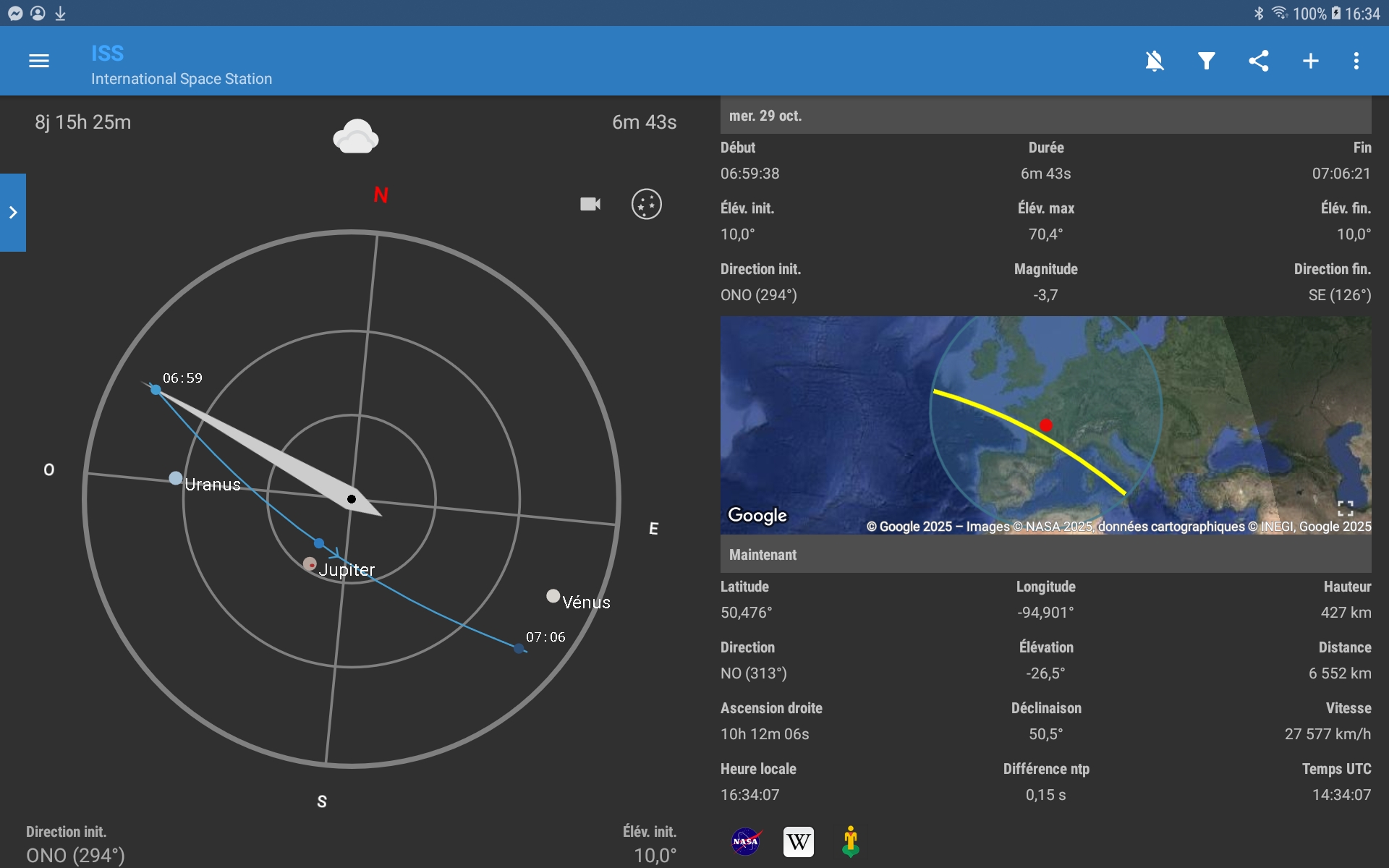This screenshot has width=1389, height=868.
Task: Open the Wikipedia article icon
Action: click(x=798, y=841)
